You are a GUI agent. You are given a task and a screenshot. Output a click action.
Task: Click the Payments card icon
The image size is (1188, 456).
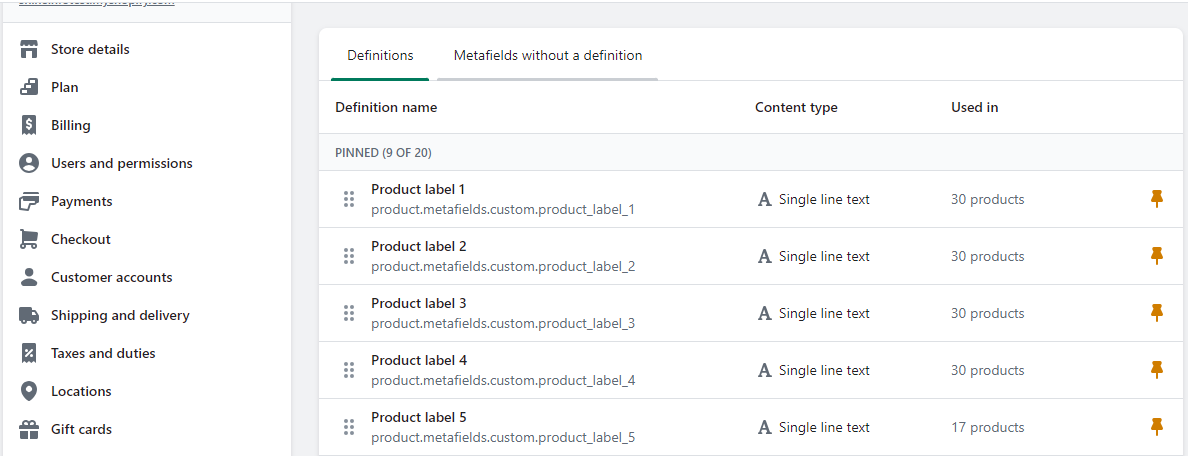[30, 201]
